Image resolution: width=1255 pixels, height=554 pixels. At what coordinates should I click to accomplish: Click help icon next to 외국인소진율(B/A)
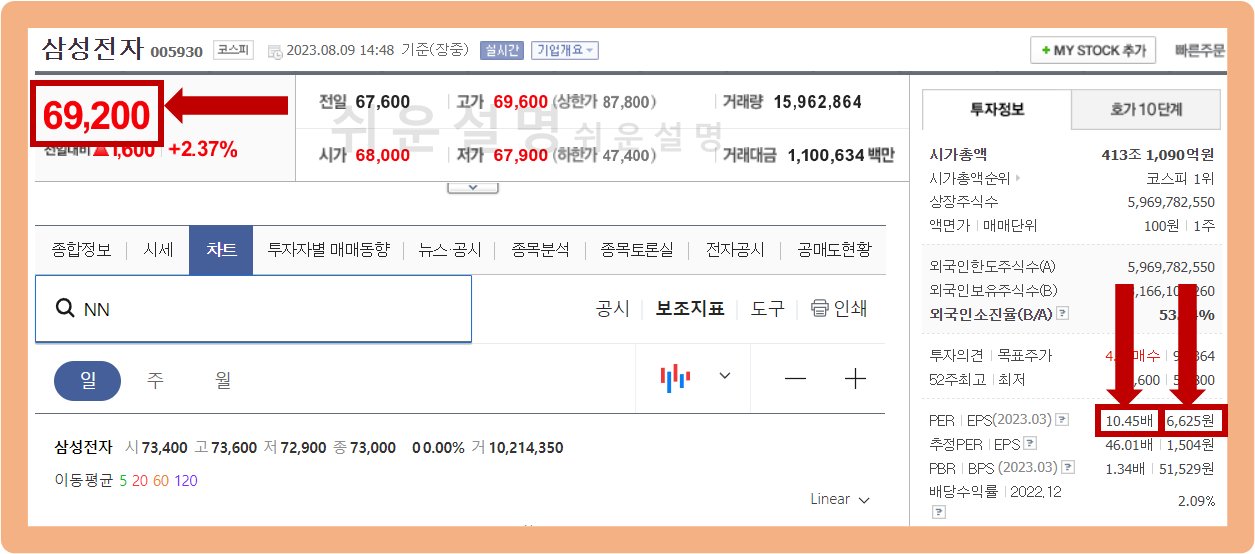(x=1062, y=314)
